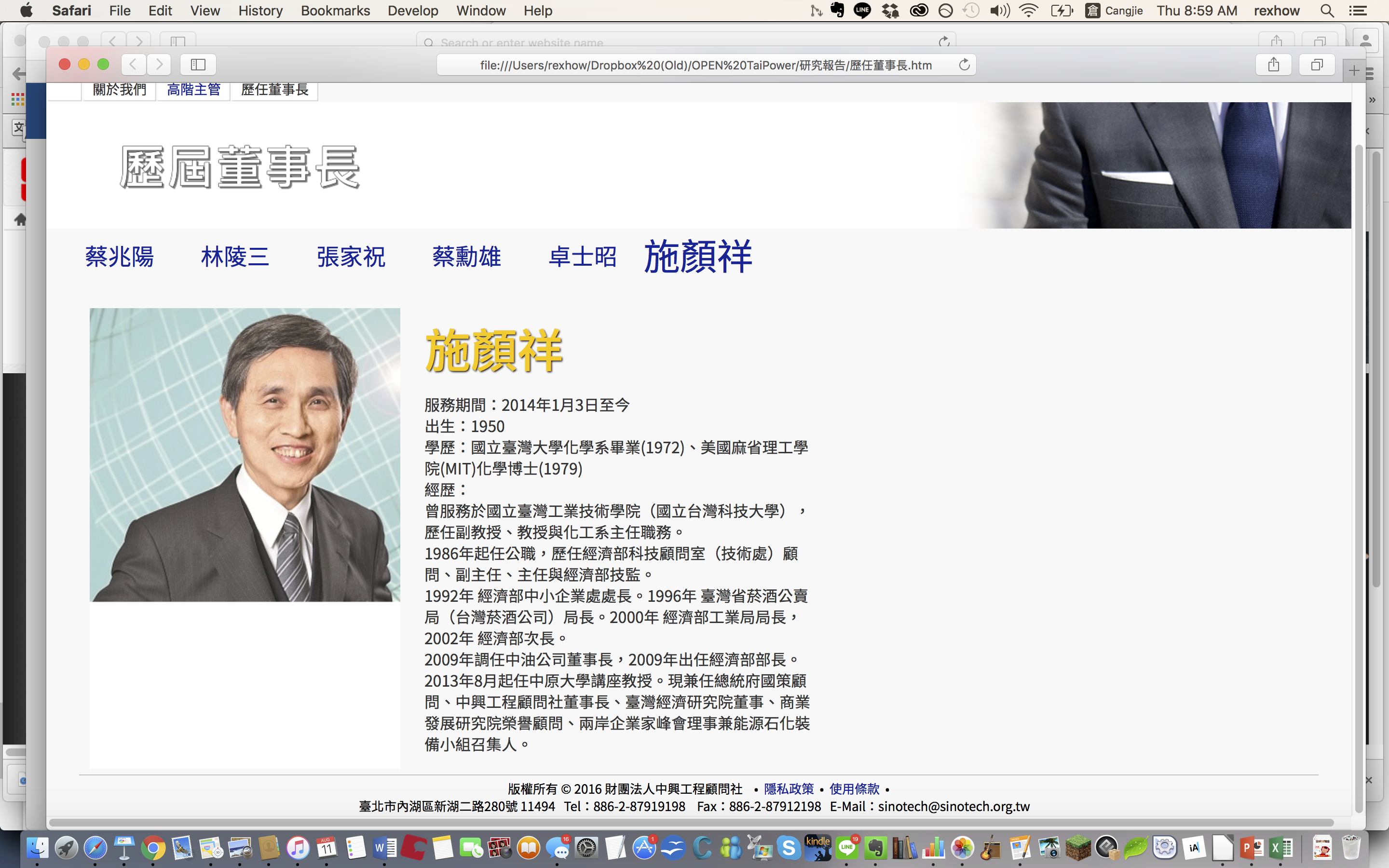Click the yellow 施顏祥 heading
The image size is (1389, 868).
click(493, 351)
